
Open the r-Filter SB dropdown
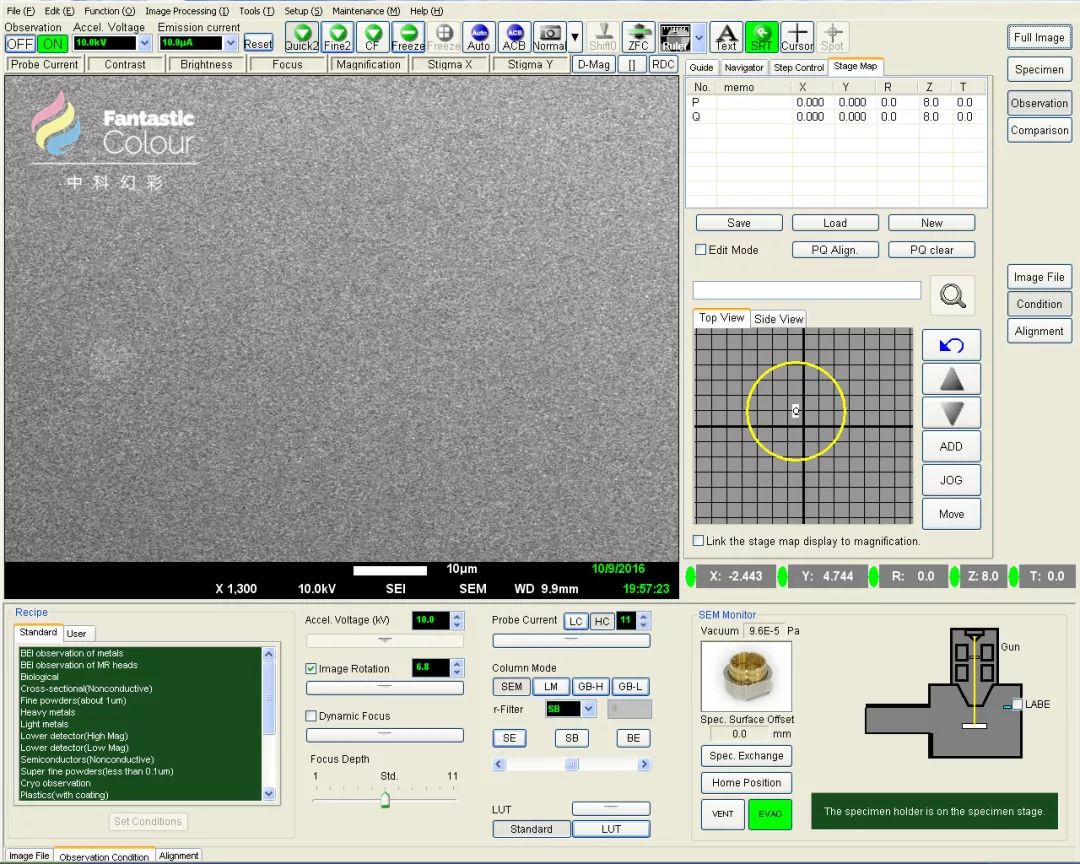point(588,709)
